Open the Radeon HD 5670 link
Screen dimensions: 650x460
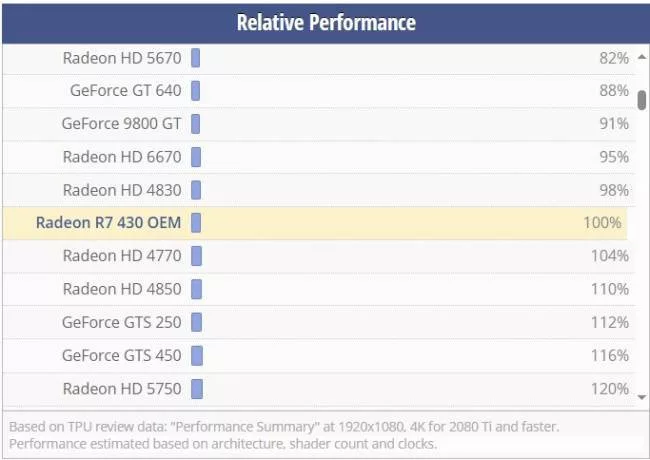click(x=122, y=58)
